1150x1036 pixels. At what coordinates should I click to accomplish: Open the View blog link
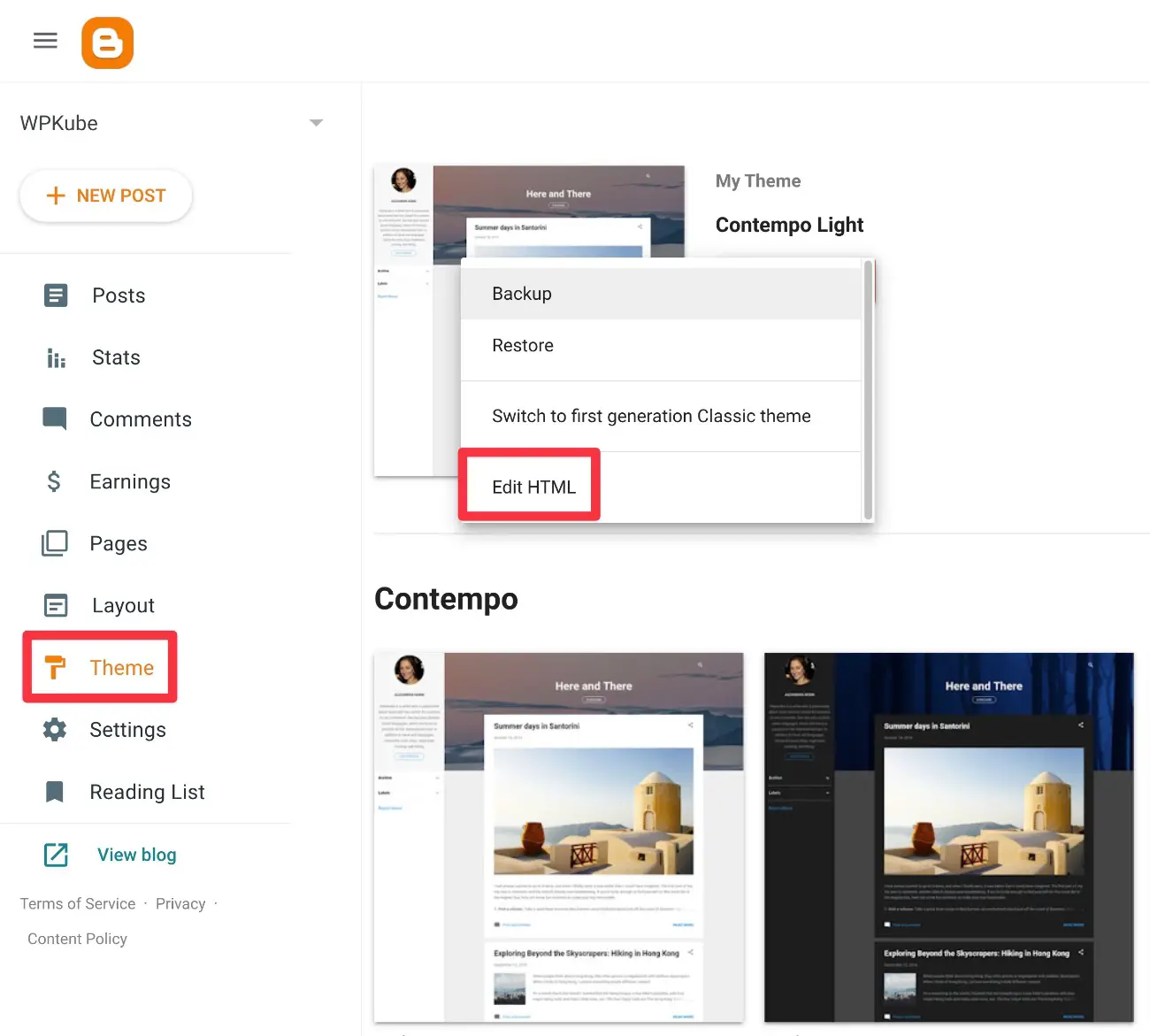[136, 855]
